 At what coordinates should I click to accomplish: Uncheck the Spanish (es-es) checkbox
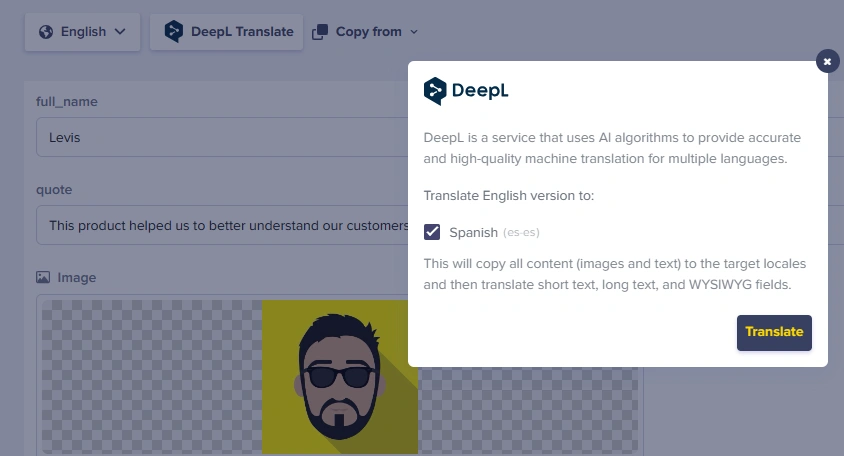point(432,232)
